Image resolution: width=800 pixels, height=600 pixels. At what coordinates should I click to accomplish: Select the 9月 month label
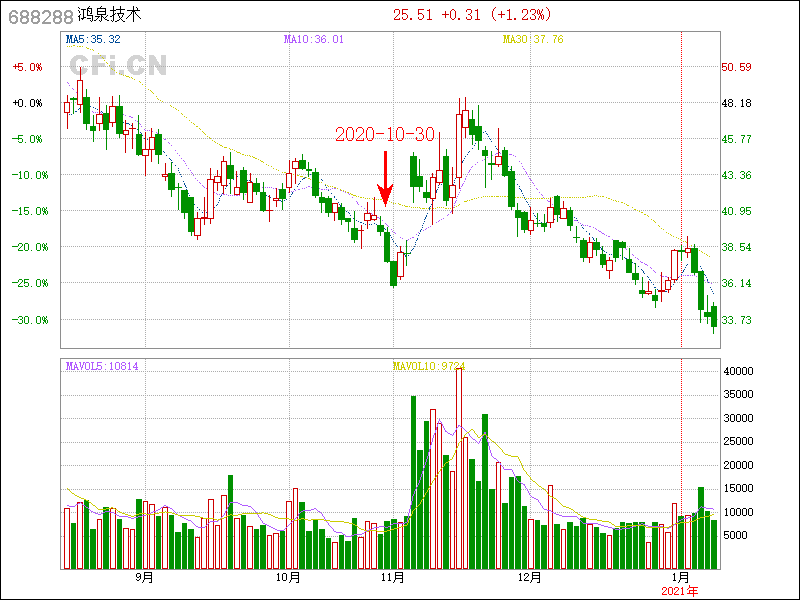click(x=144, y=577)
